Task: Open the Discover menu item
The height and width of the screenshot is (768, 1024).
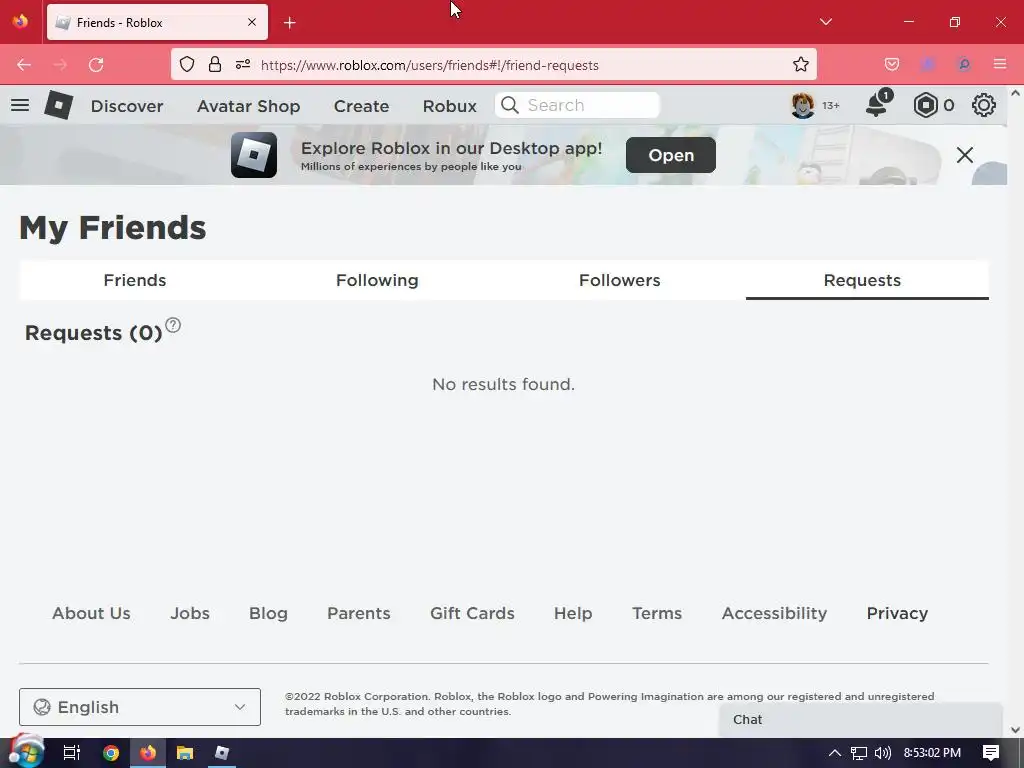Action: [x=127, y=106]
